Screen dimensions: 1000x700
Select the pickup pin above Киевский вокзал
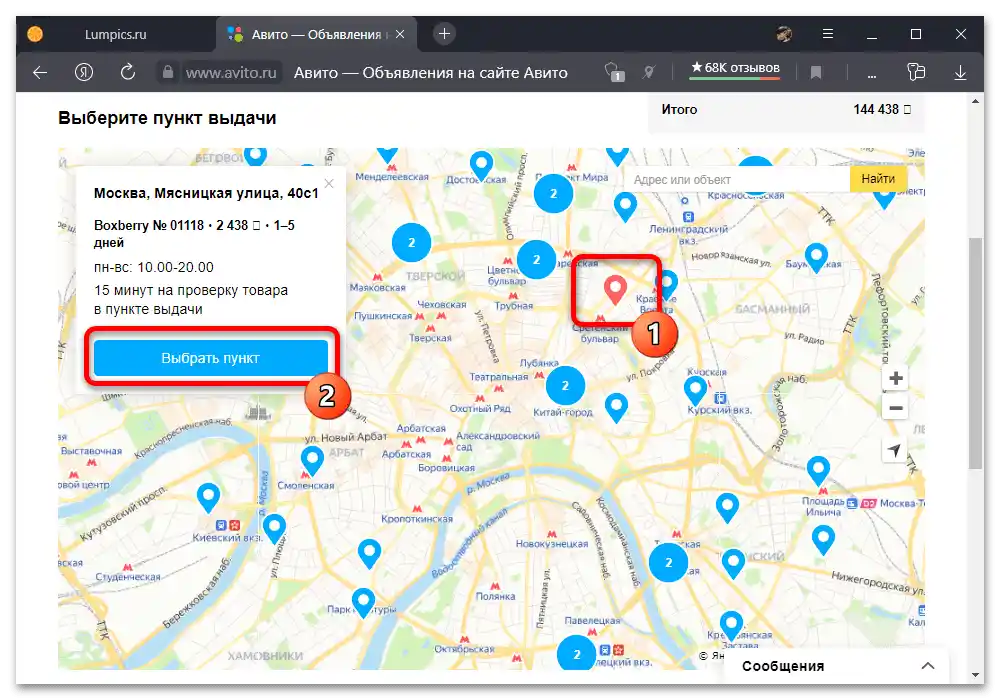pos(208,497)
